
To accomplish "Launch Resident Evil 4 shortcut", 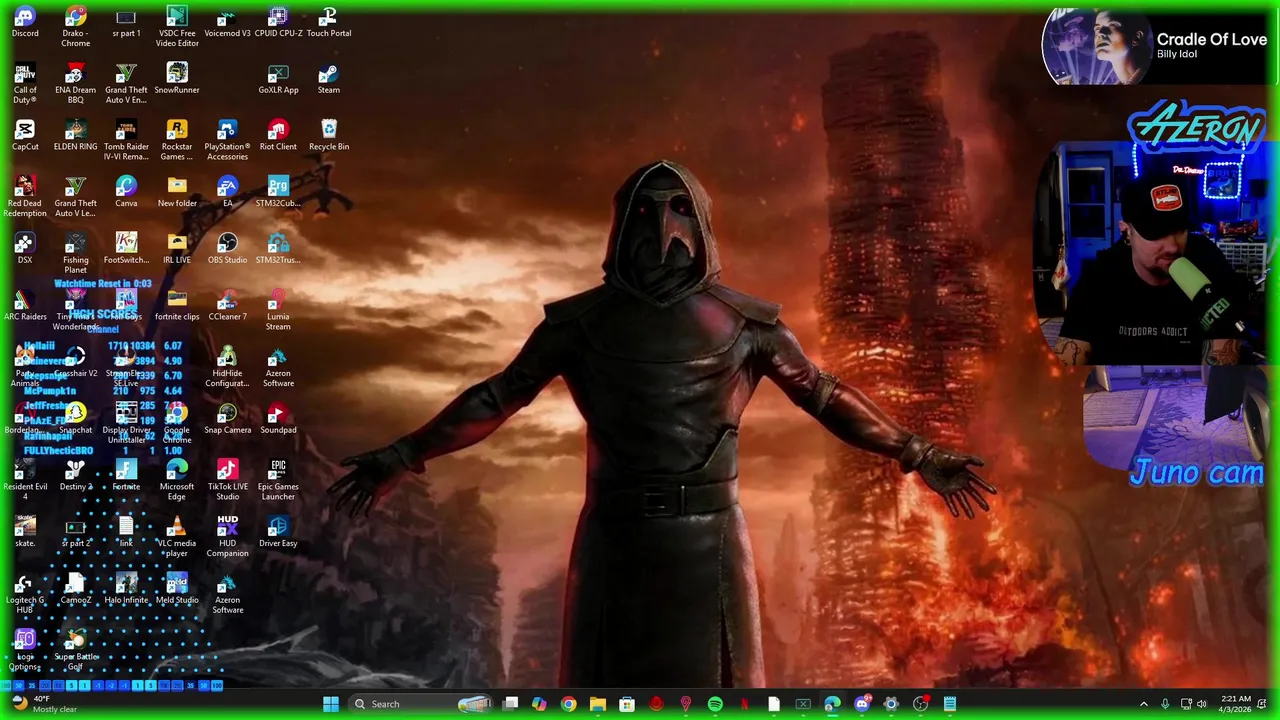I will pos(25,481).
